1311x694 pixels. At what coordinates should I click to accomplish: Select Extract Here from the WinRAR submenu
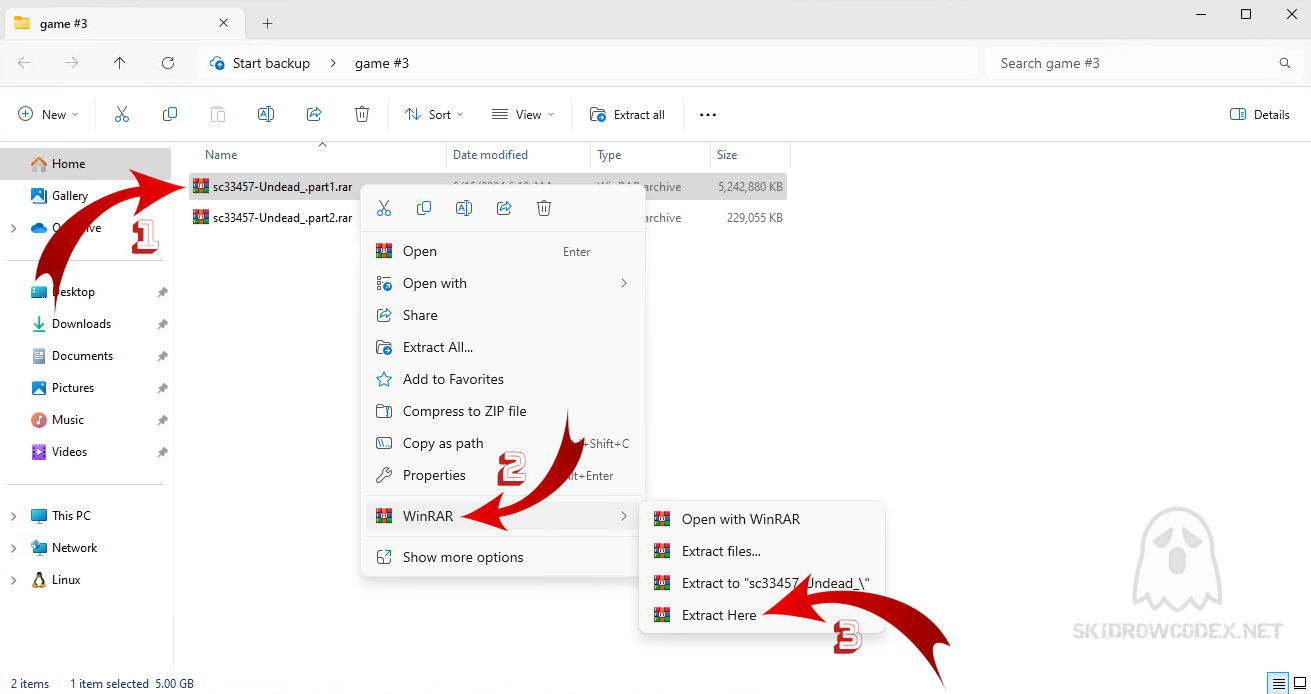(718, 615)
